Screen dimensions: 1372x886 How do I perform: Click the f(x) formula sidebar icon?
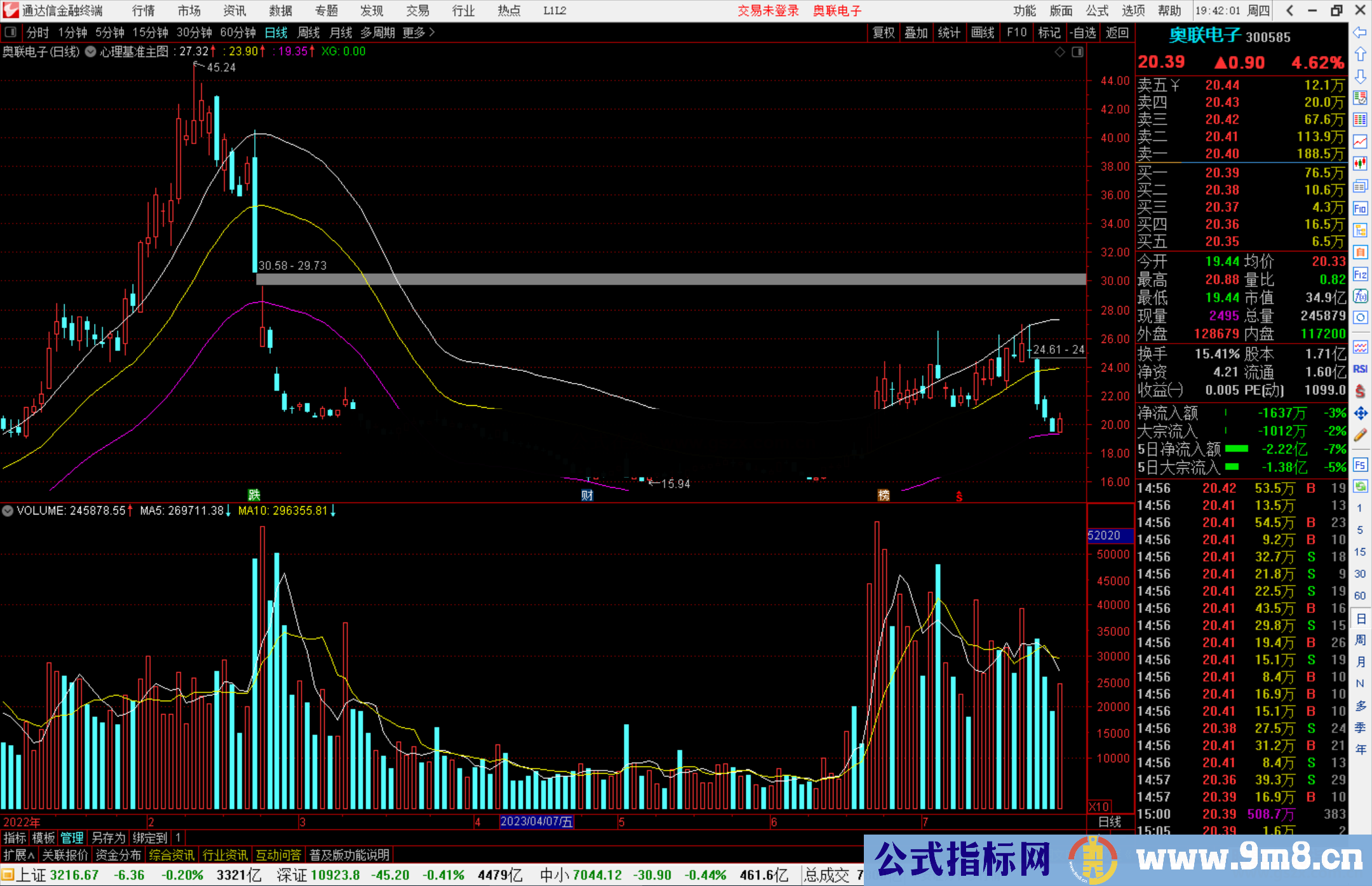click(1360, 297)
